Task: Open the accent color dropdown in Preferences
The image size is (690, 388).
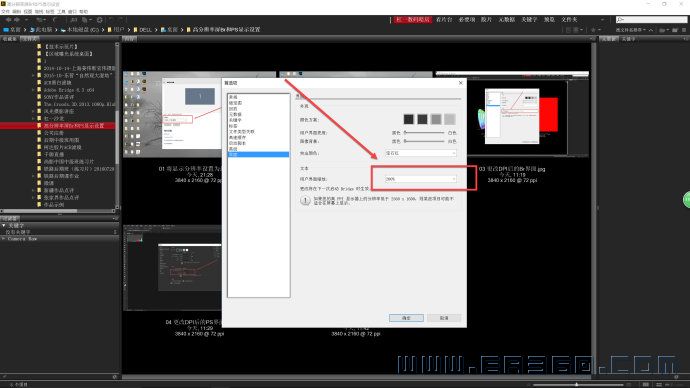Action: (421, 153)
